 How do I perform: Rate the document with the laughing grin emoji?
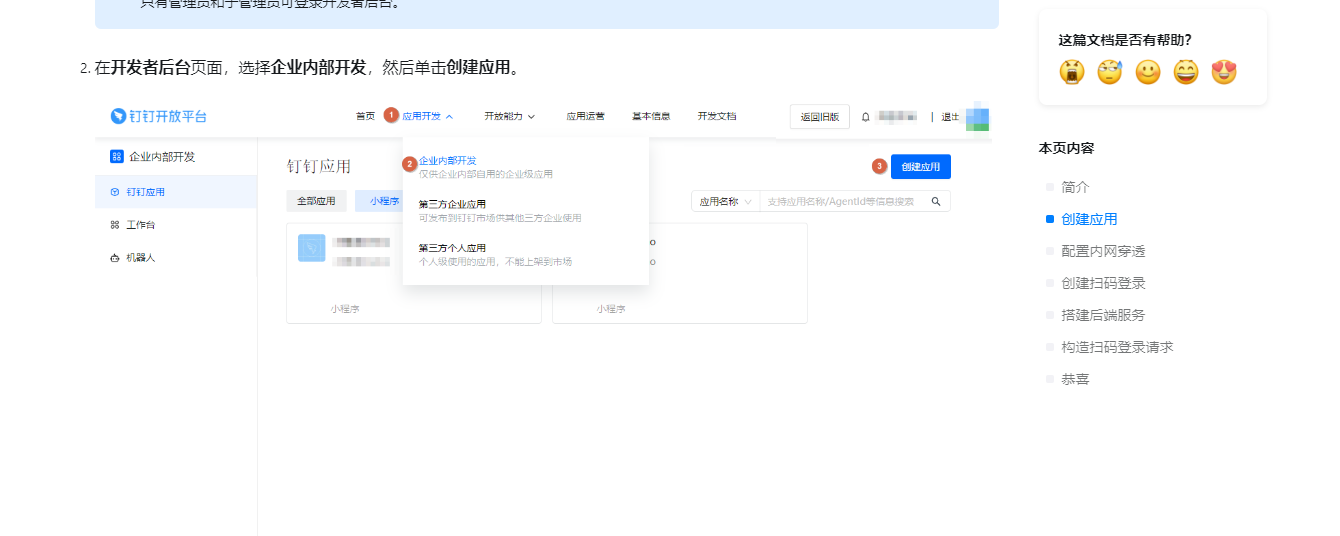1186,72
